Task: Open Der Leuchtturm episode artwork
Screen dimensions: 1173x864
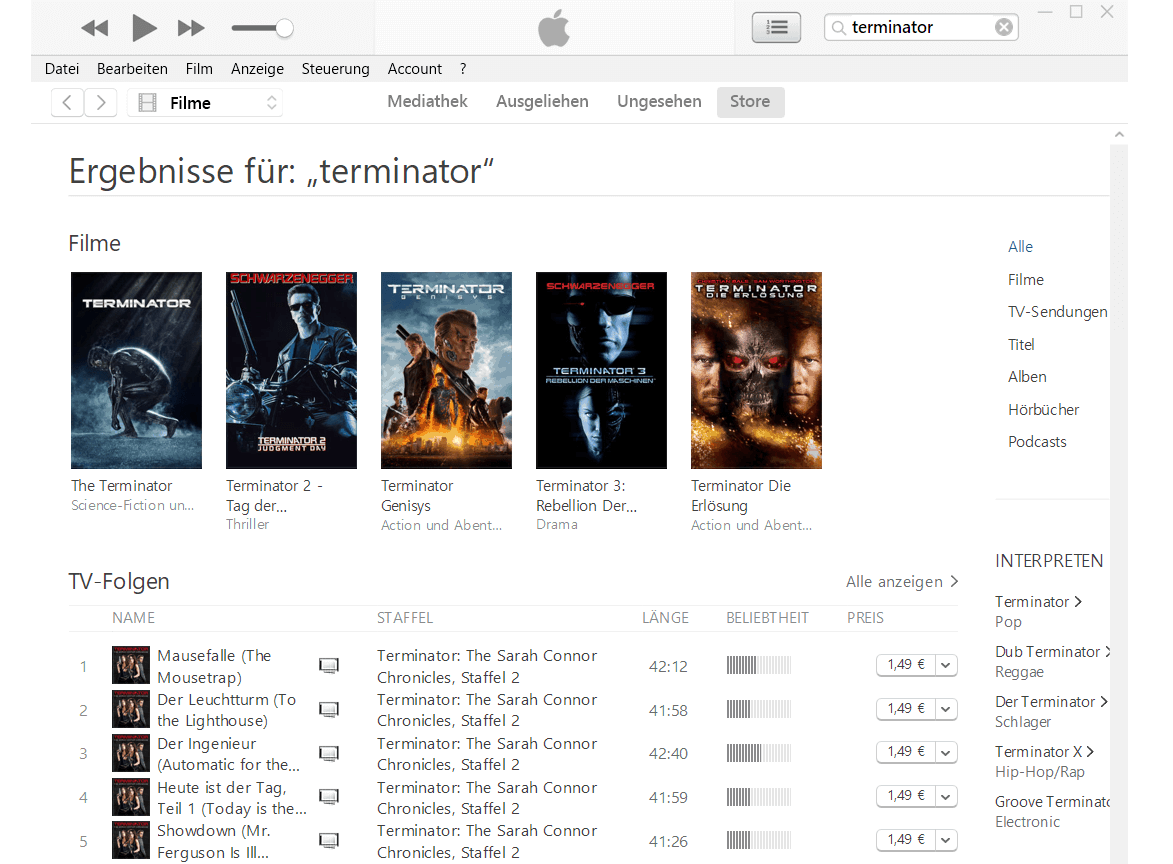Action: (x=131, y=709)
